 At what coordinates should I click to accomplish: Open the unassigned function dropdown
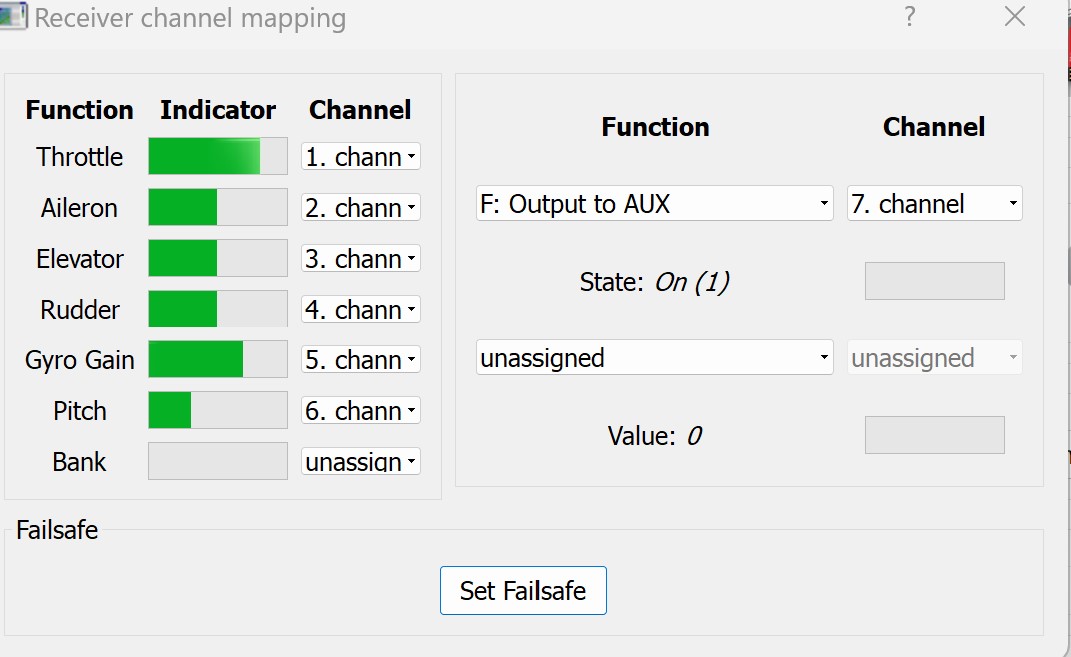coord(654,358)
